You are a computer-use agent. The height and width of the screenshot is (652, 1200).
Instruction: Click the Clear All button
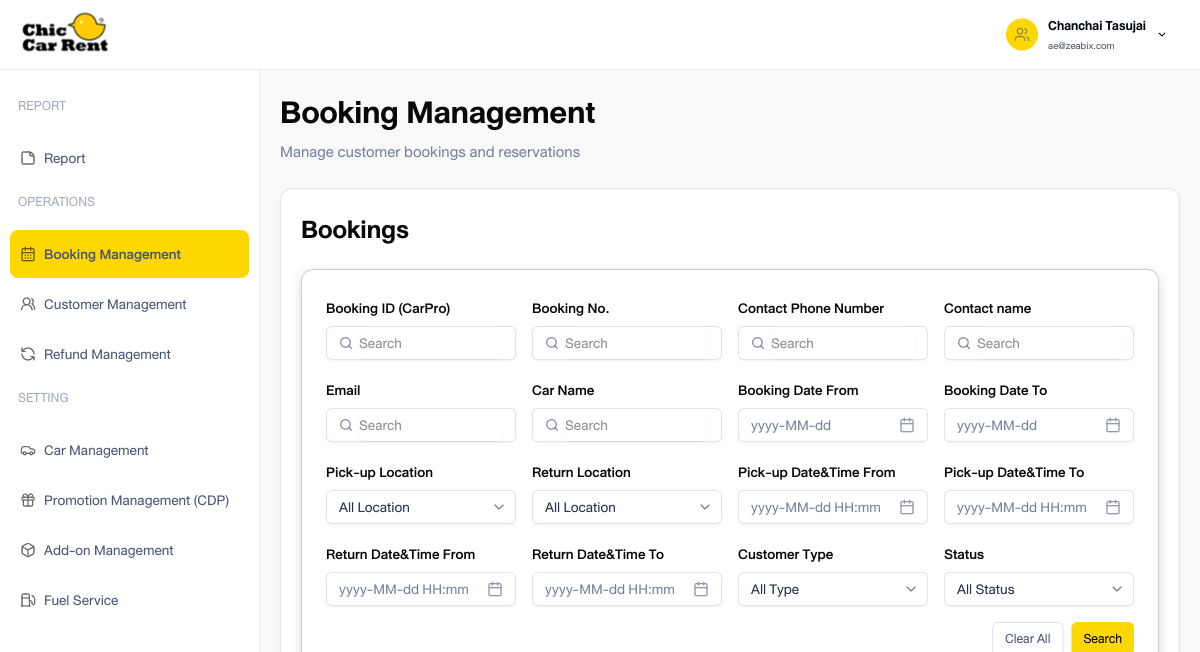point(1027,638)
